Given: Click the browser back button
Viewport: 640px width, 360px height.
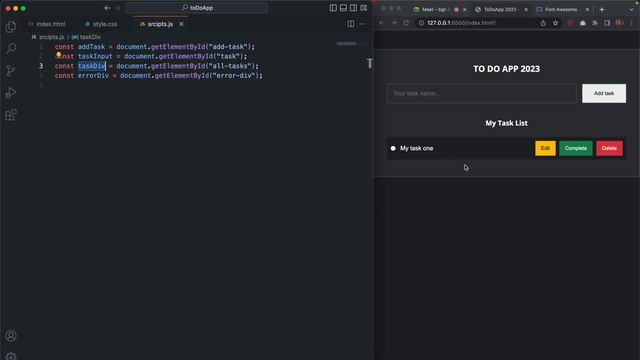Looking at the screenshot, I should pos(382,23).
